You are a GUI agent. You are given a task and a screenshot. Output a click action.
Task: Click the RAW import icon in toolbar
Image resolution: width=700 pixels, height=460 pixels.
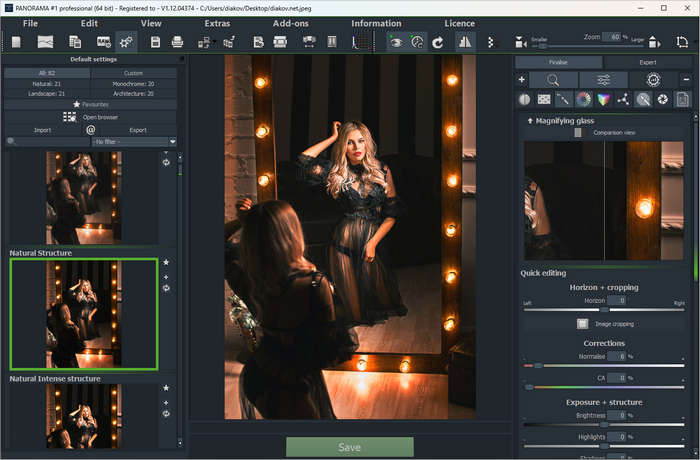coord(103,42)
